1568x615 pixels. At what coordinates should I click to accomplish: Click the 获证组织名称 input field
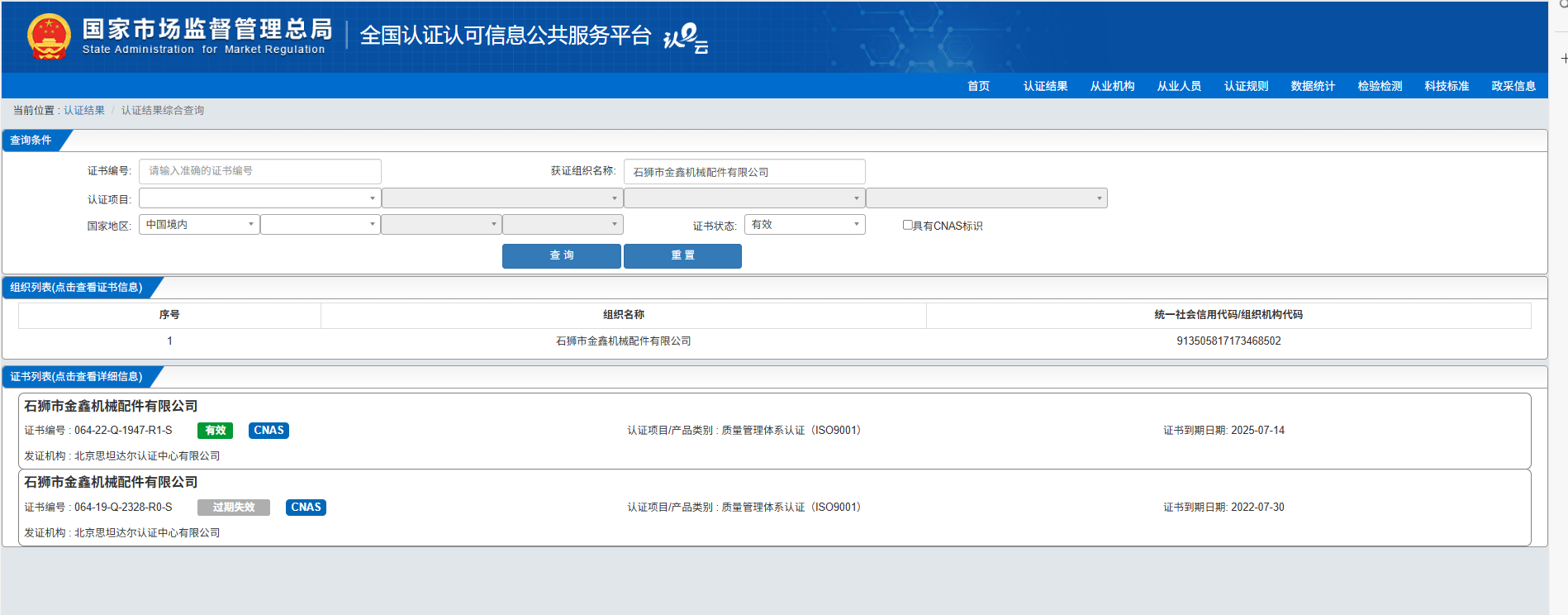[744, 171]
